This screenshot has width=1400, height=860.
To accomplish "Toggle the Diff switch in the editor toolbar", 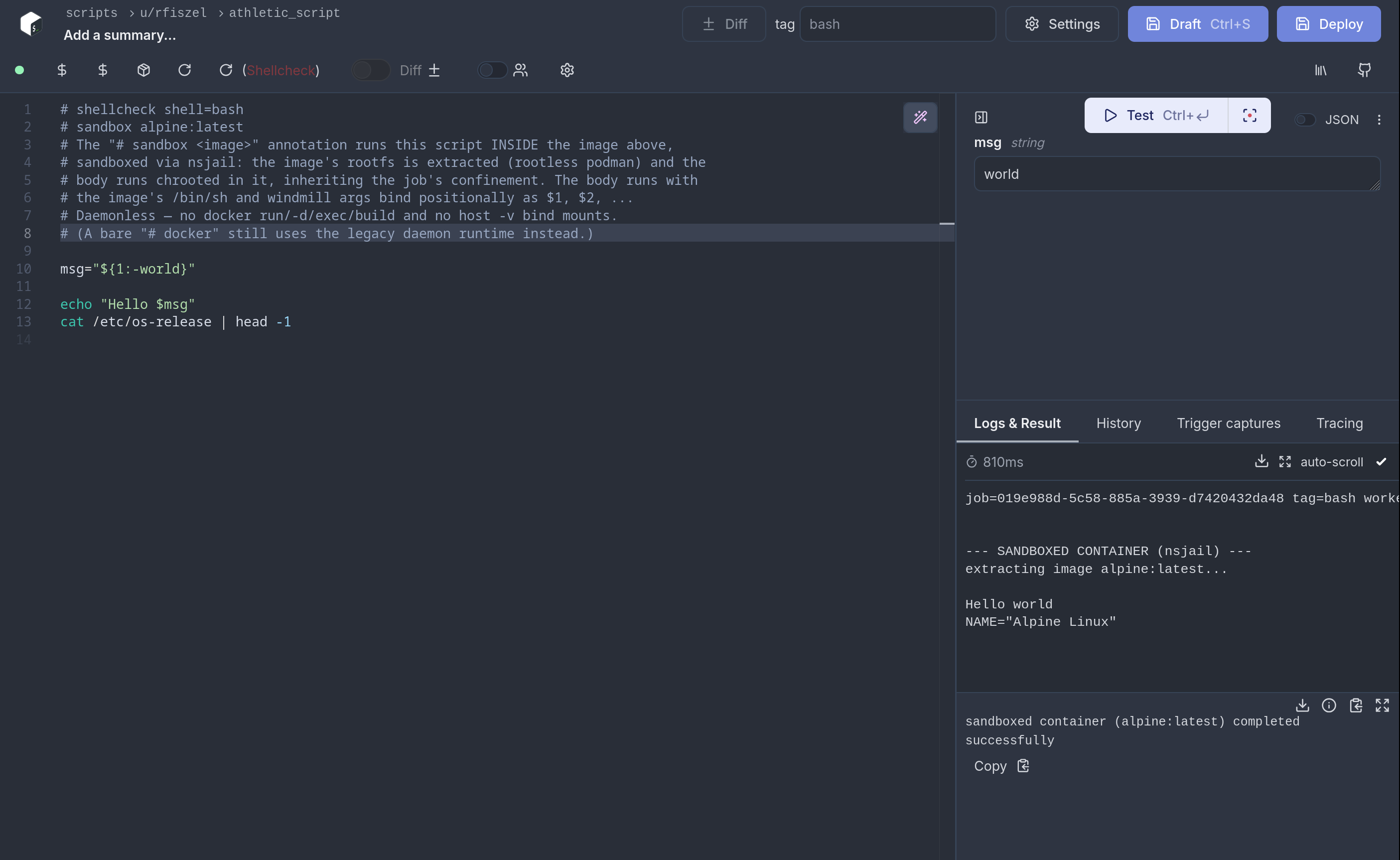I will (x=370, y=70).
